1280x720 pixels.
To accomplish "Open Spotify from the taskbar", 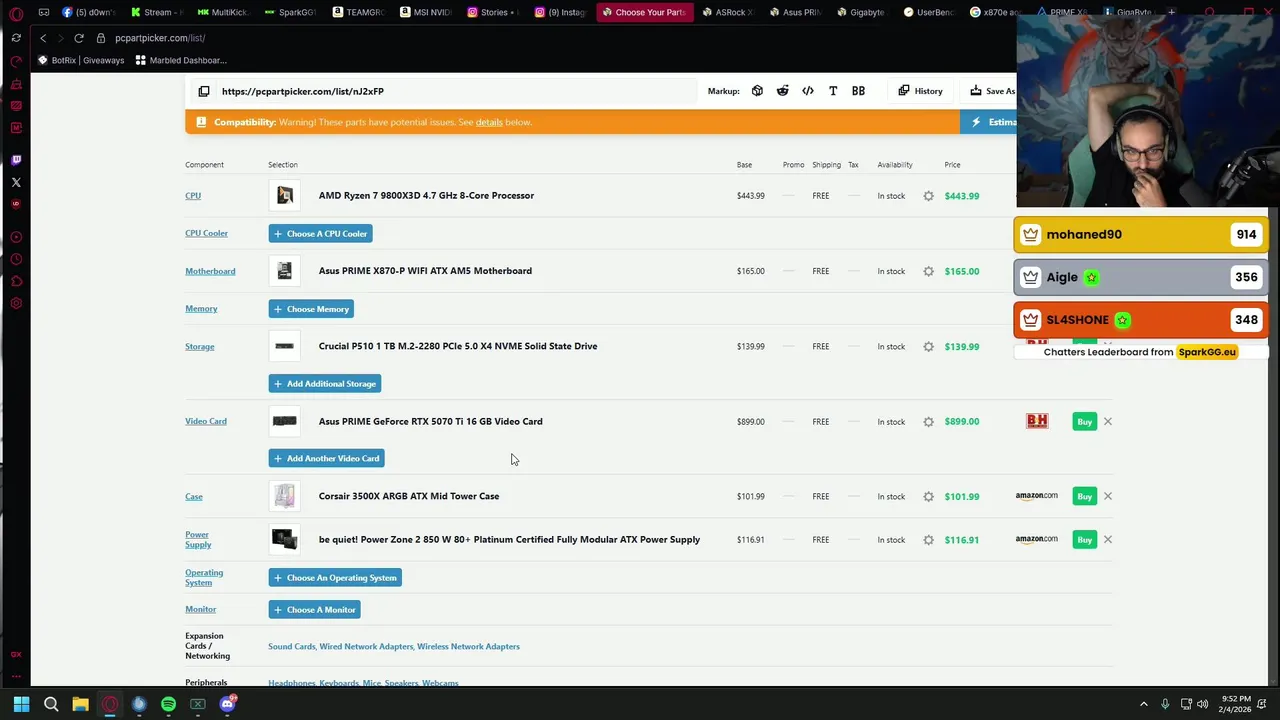I will point(168,704).
